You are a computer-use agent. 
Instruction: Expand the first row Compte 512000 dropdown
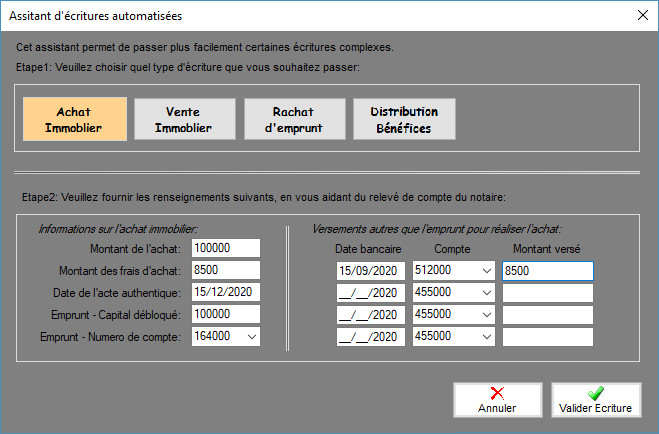coord(485,270)
